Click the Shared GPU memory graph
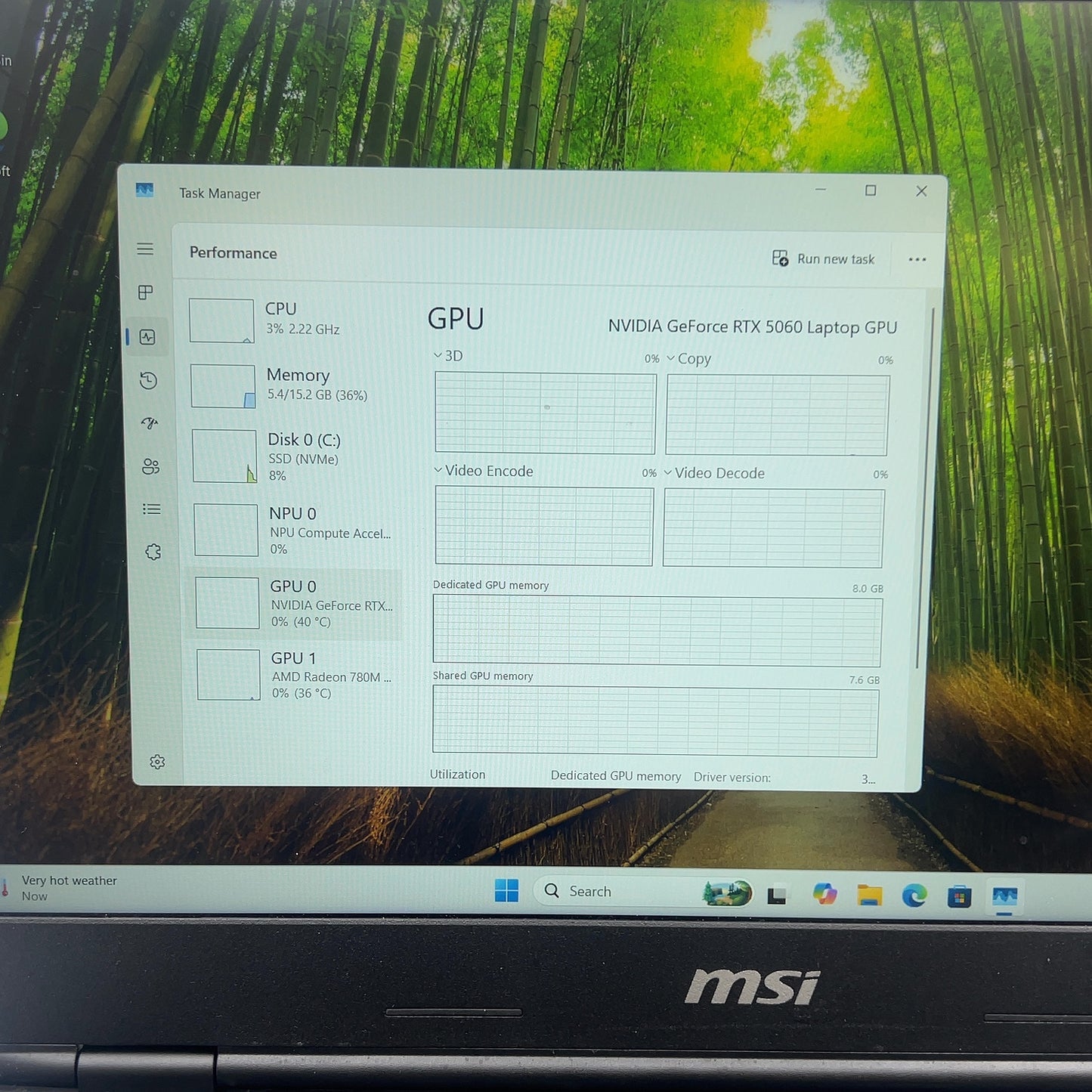 [655, 721]
